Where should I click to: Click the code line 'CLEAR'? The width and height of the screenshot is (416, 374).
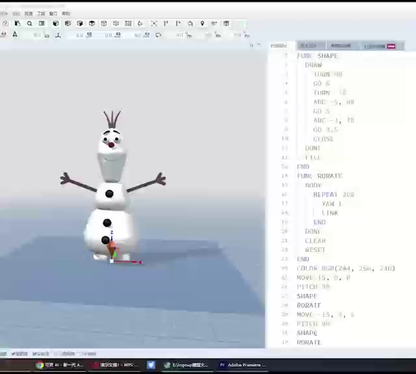point(315,240)
